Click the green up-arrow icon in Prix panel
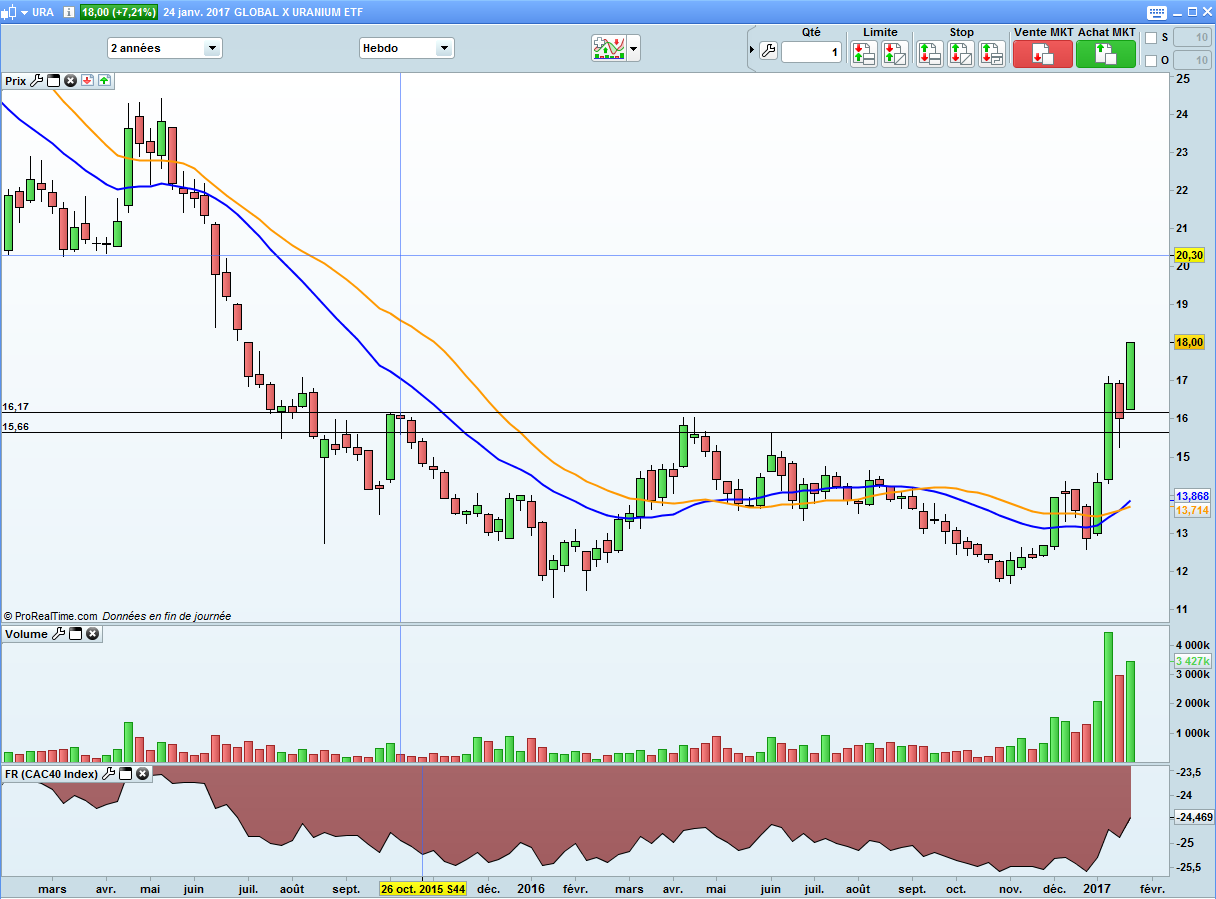 click(x=104, y=81)
